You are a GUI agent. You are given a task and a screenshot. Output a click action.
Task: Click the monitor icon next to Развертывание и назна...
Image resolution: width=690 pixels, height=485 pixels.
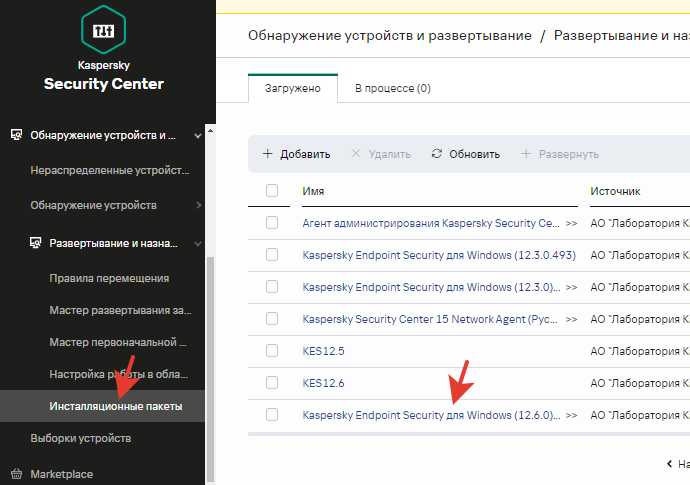click(x=35, y=243)
